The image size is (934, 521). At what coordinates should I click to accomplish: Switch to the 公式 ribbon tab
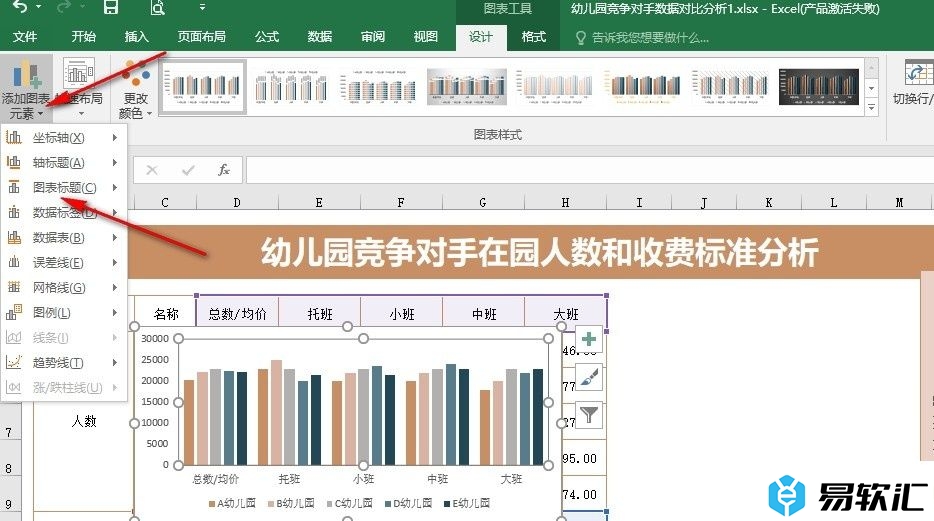267,37
